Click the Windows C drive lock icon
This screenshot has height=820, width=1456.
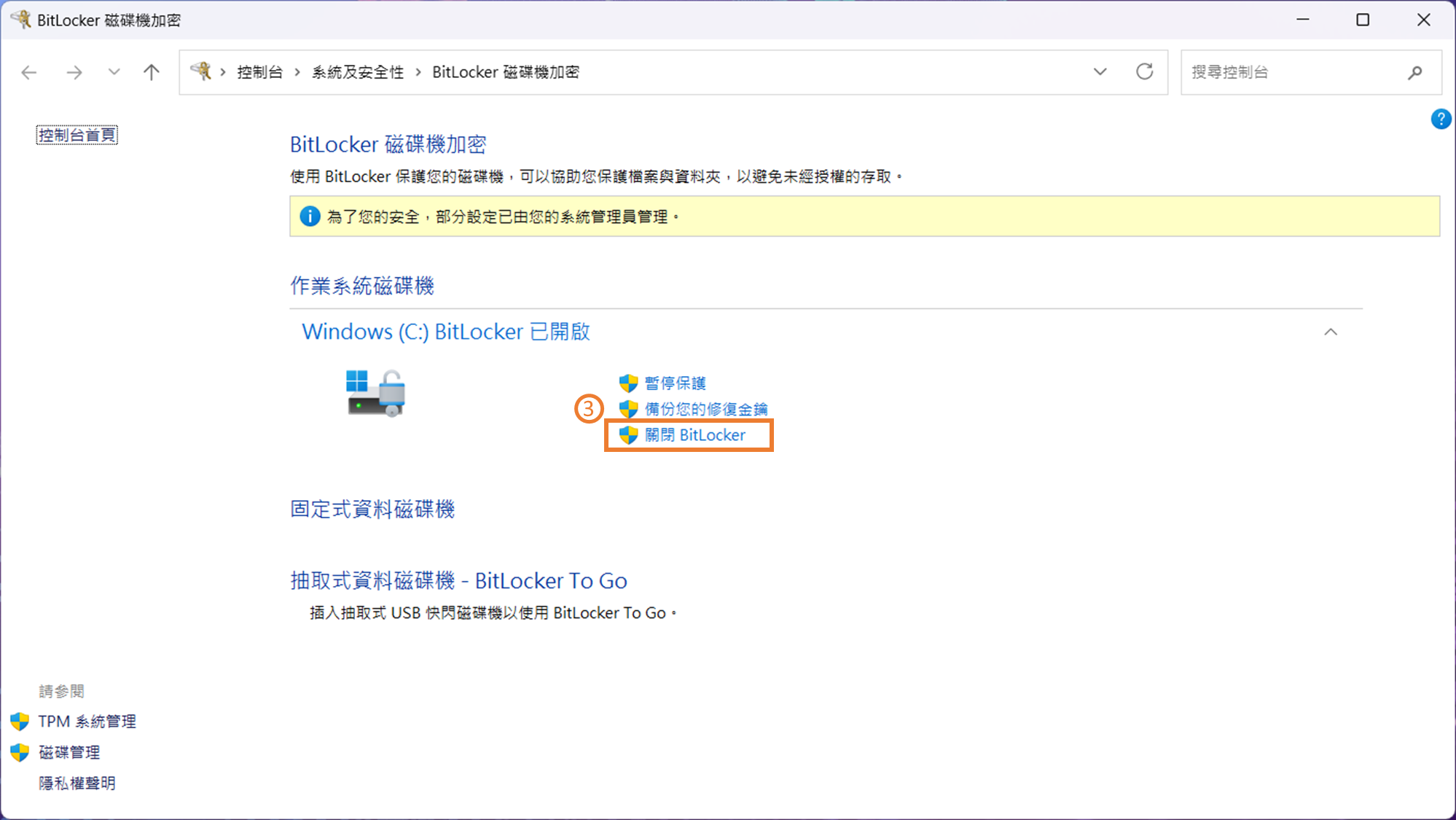click(376, 393)
